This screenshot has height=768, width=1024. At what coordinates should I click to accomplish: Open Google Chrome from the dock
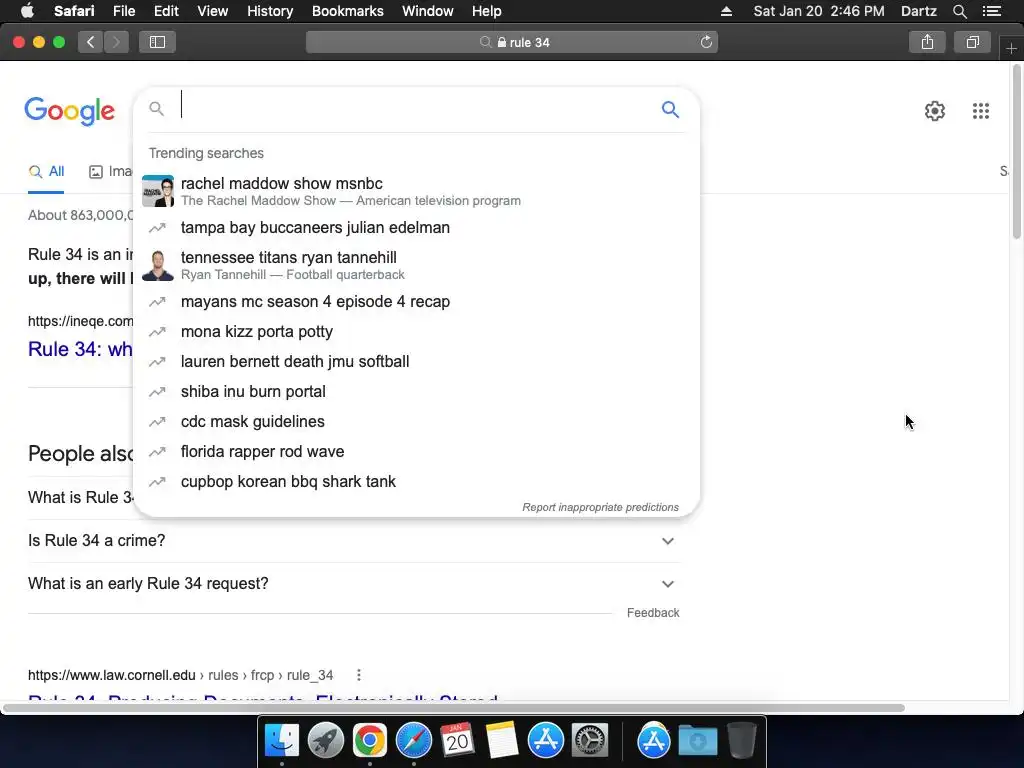pyautogui.click(x=370, y=741)
